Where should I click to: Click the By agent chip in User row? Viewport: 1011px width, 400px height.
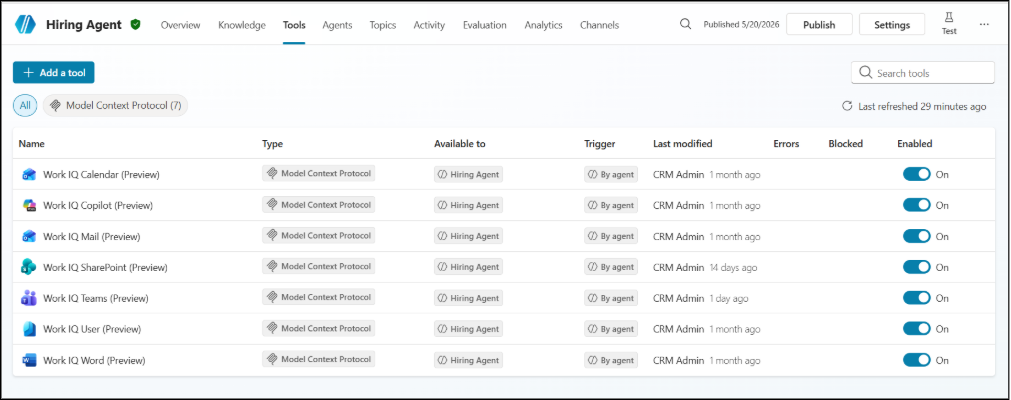[x=611, y=329]
